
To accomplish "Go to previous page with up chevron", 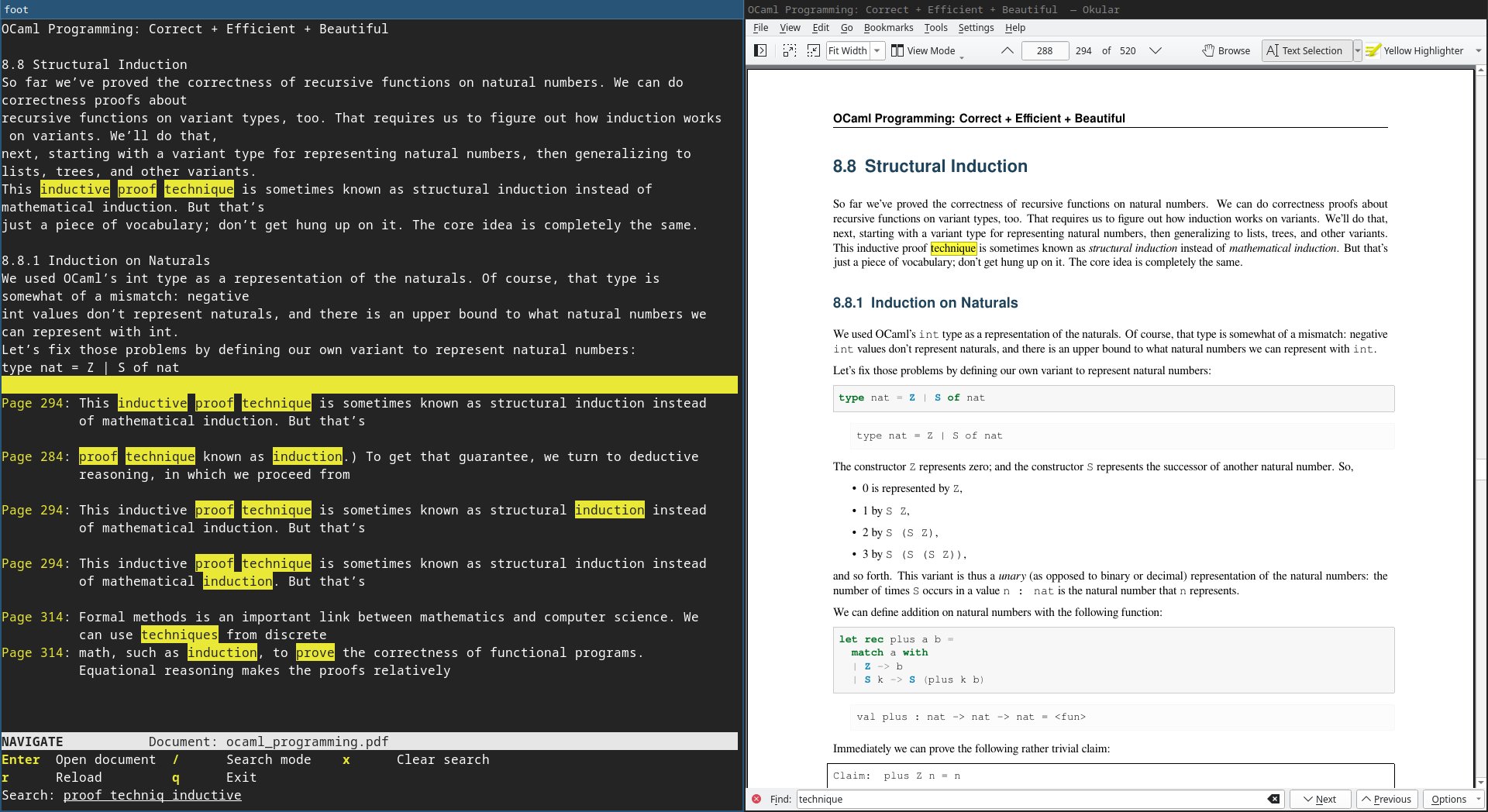I will point(1007,50).
